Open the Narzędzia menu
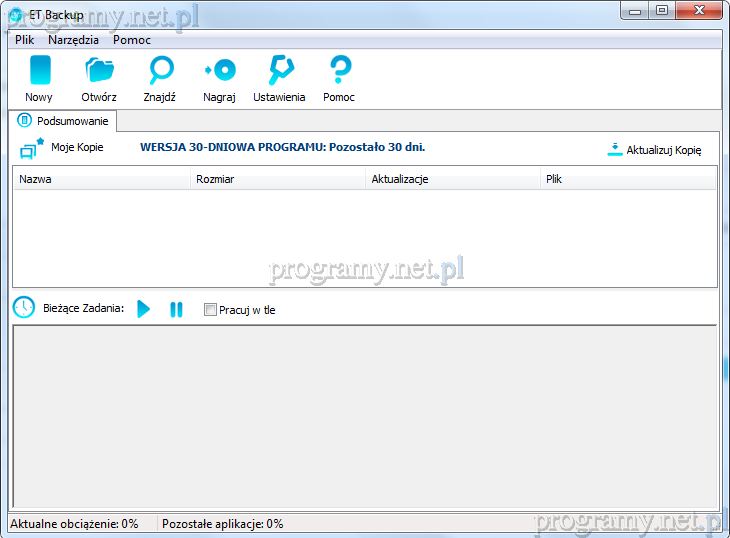Image resolution: width=730 pixels, height=538 pixels. (73, 40)
